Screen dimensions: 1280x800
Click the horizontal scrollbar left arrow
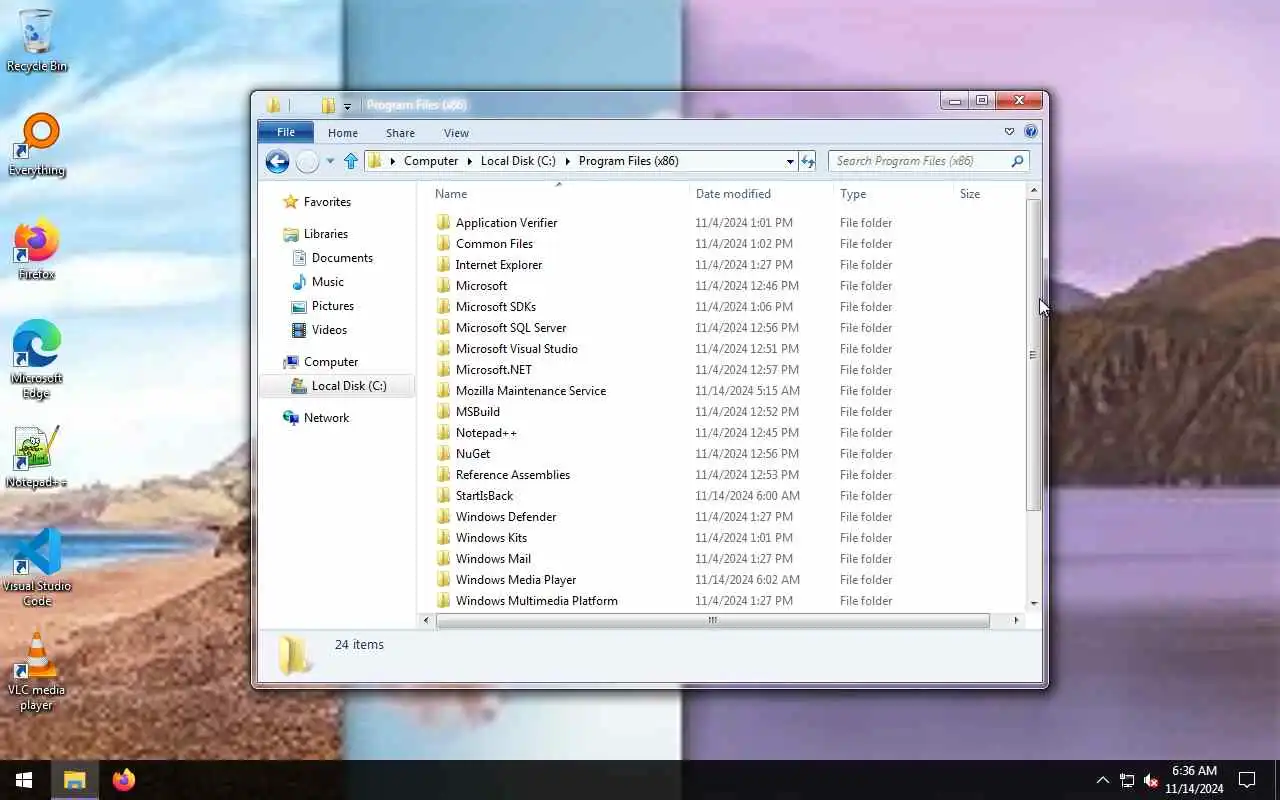point(426,621)
